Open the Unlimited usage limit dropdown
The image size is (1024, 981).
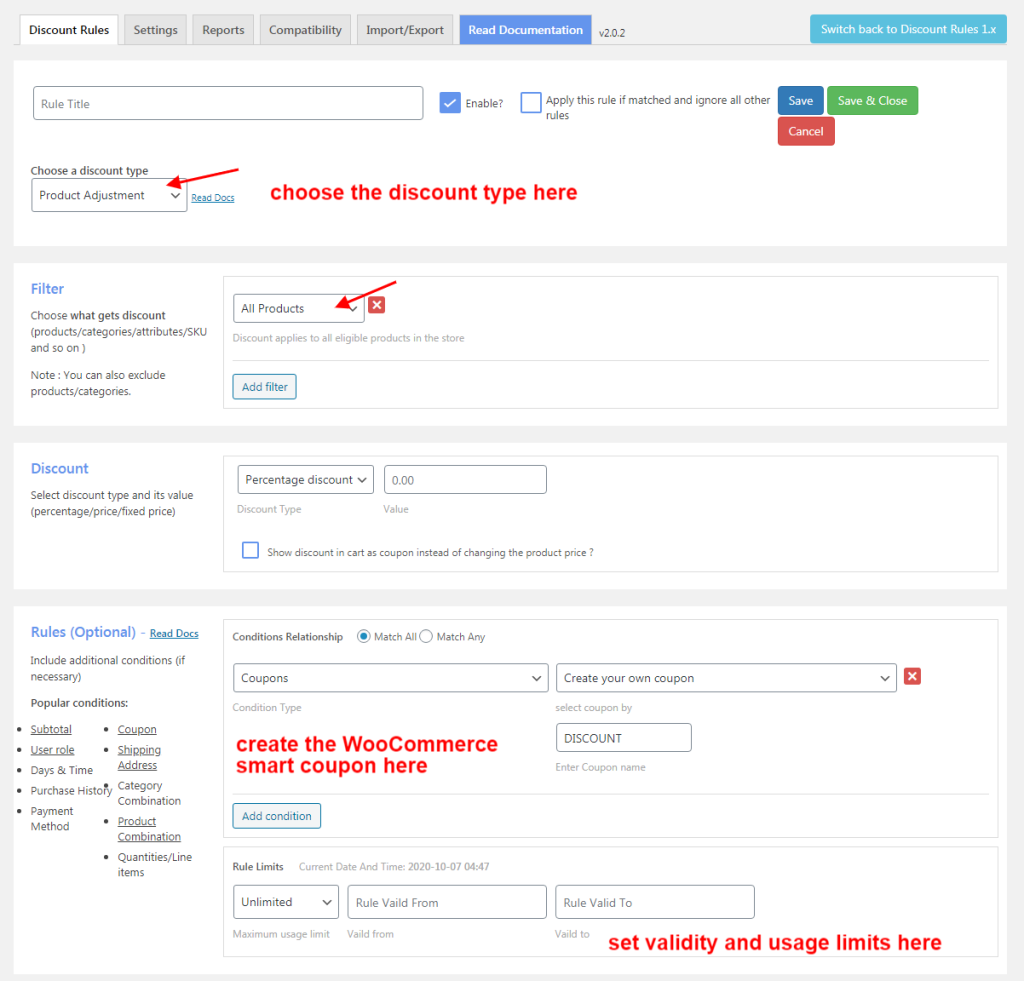point(286,902)
